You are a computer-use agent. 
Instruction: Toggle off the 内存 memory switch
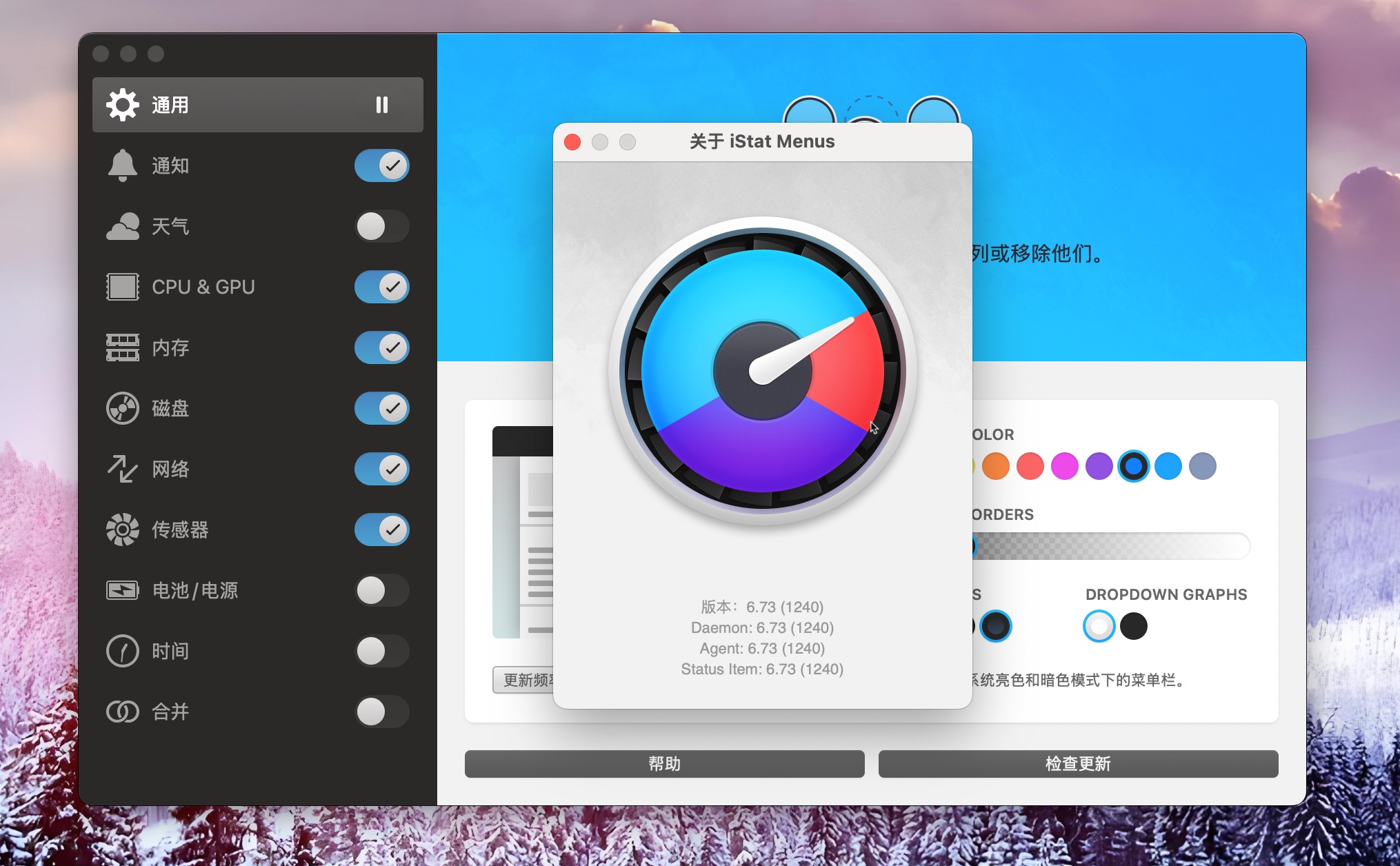[382, 348]
